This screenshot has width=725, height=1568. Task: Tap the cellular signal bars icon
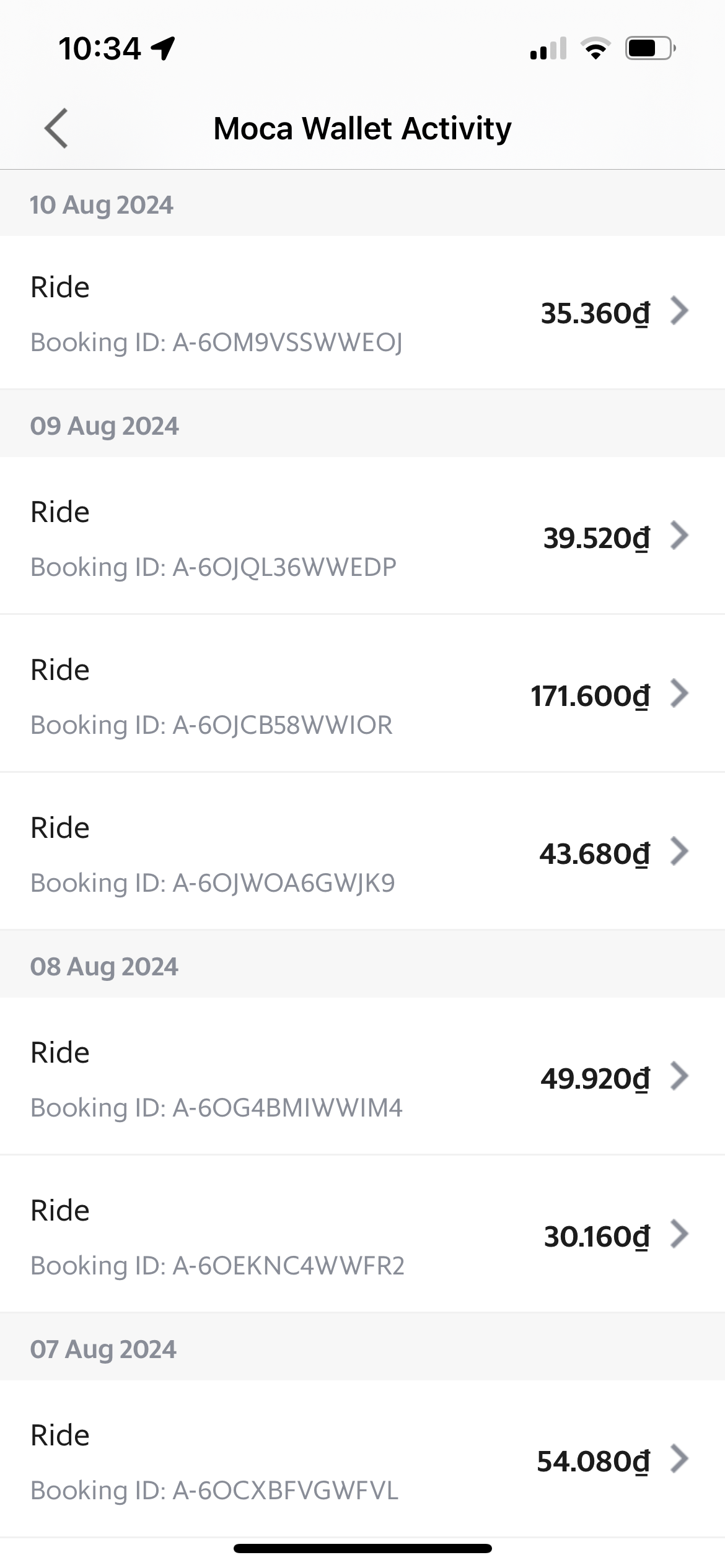coord(548,48)
